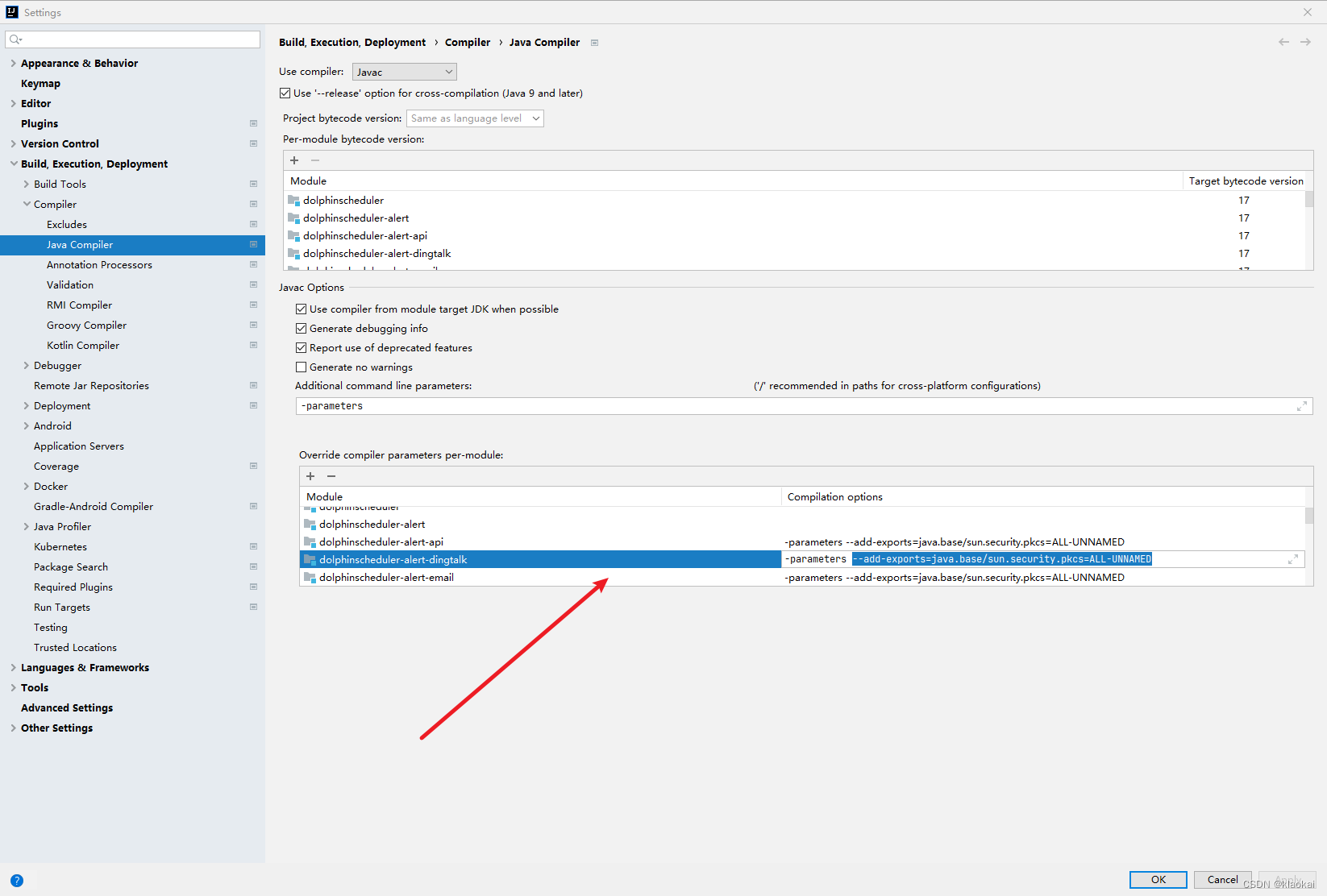Click project-level icon beside Required Plugins
The width and height of the screenshot is (1327, 896).
(253, 587)
